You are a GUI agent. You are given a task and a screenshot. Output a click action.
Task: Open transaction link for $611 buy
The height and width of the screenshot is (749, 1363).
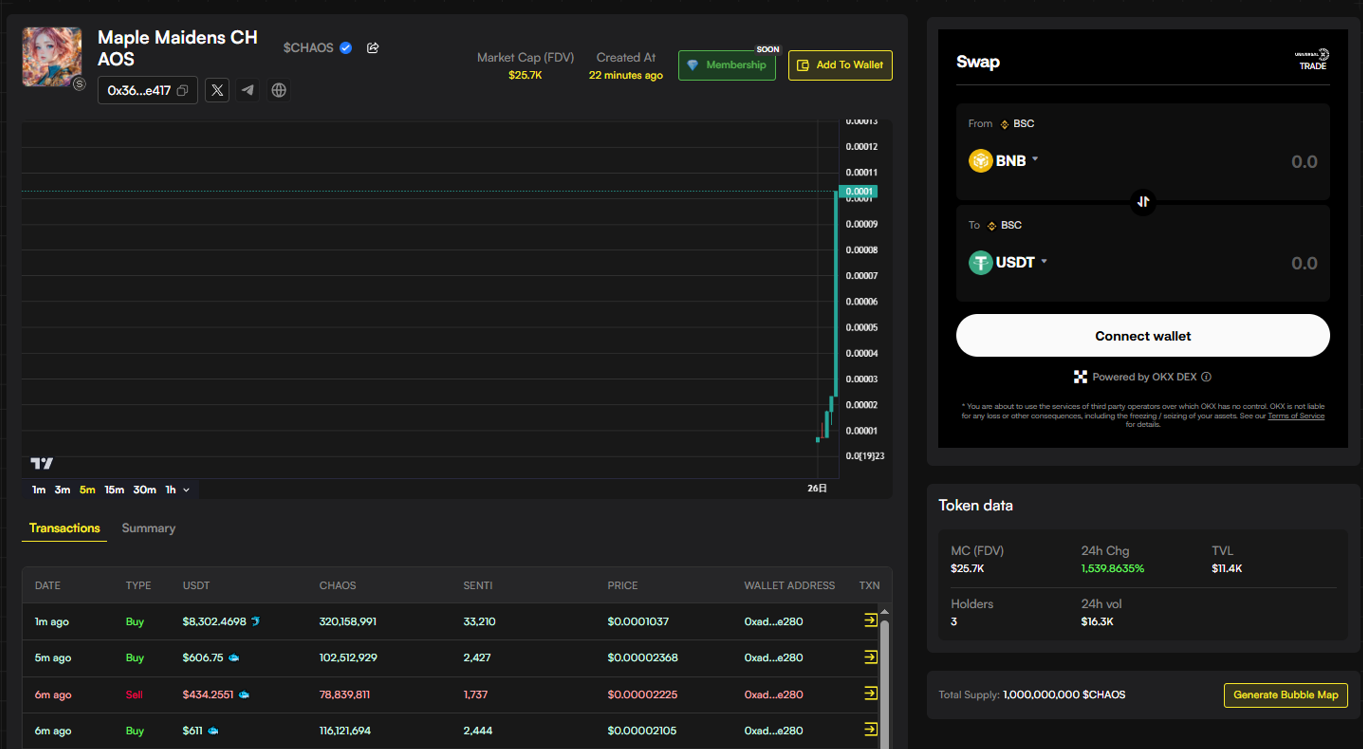870,730
